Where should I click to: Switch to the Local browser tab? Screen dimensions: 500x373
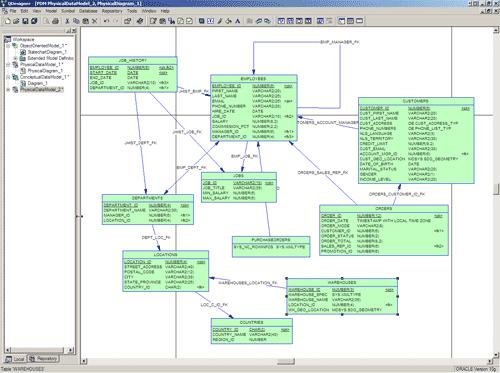click(x=16, y=359)
